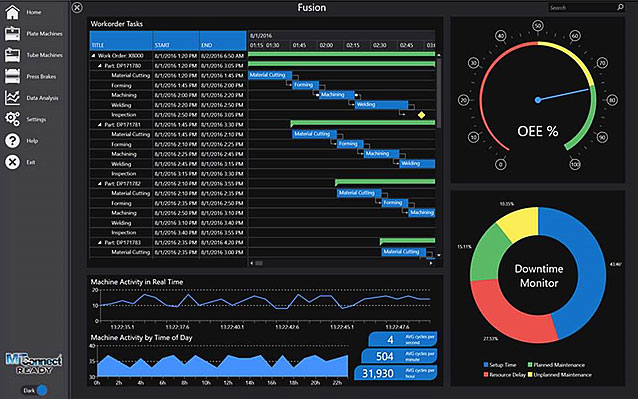
Task: Click the OEE gauge needle center hub
Action: point(537,100)
